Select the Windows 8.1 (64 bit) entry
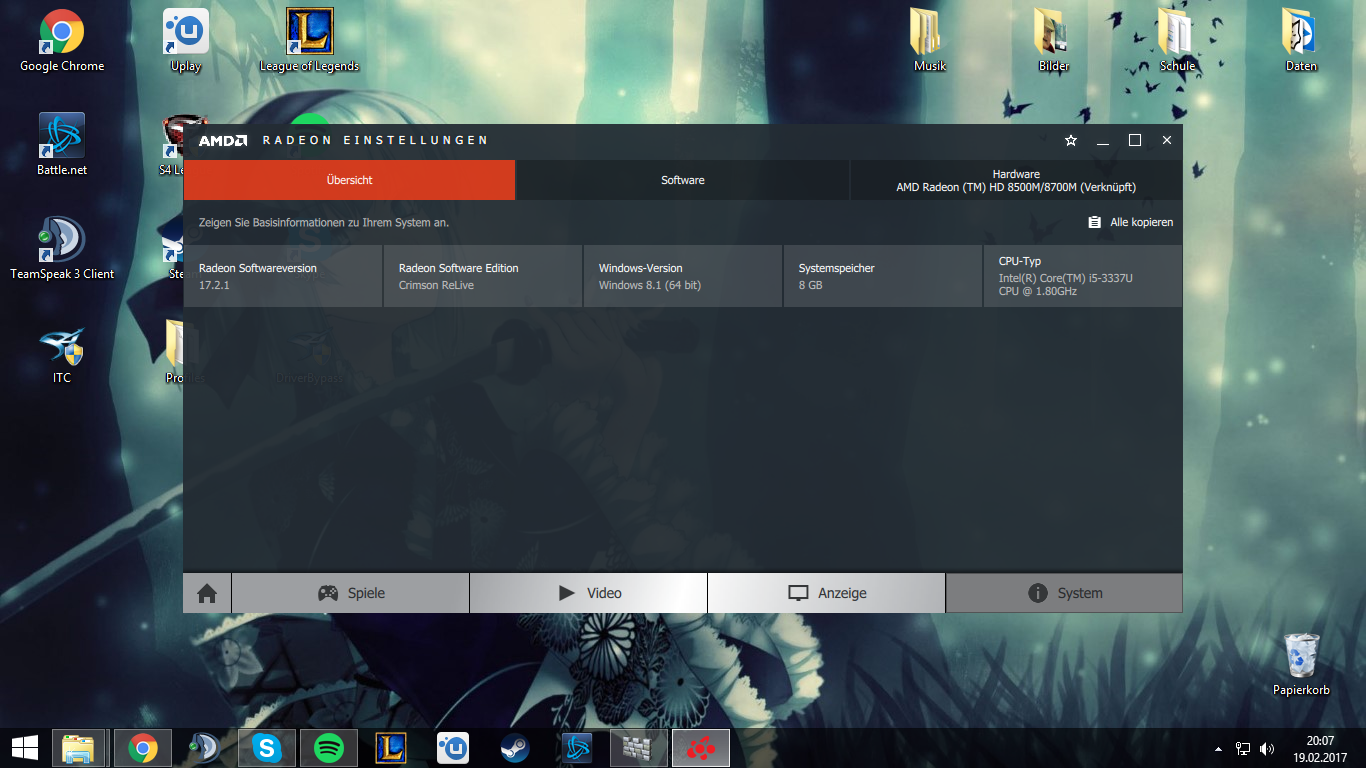Screen dimensions: 1366x768 (x=650, y=285)
